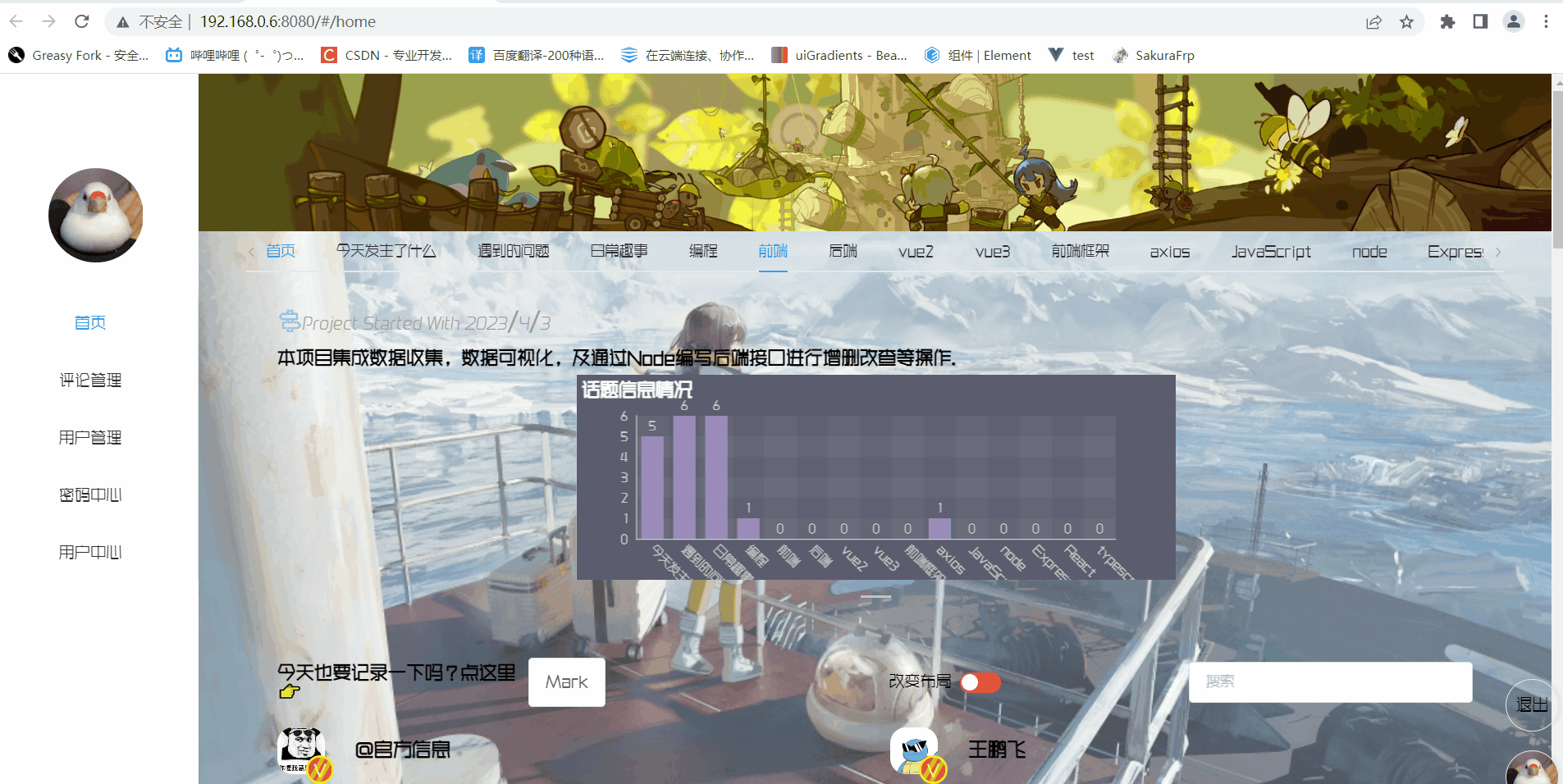Click the 搜索 search input field
Image resolution: width=1563 pixels, height=784 pixels.
tap(1330, 681)
